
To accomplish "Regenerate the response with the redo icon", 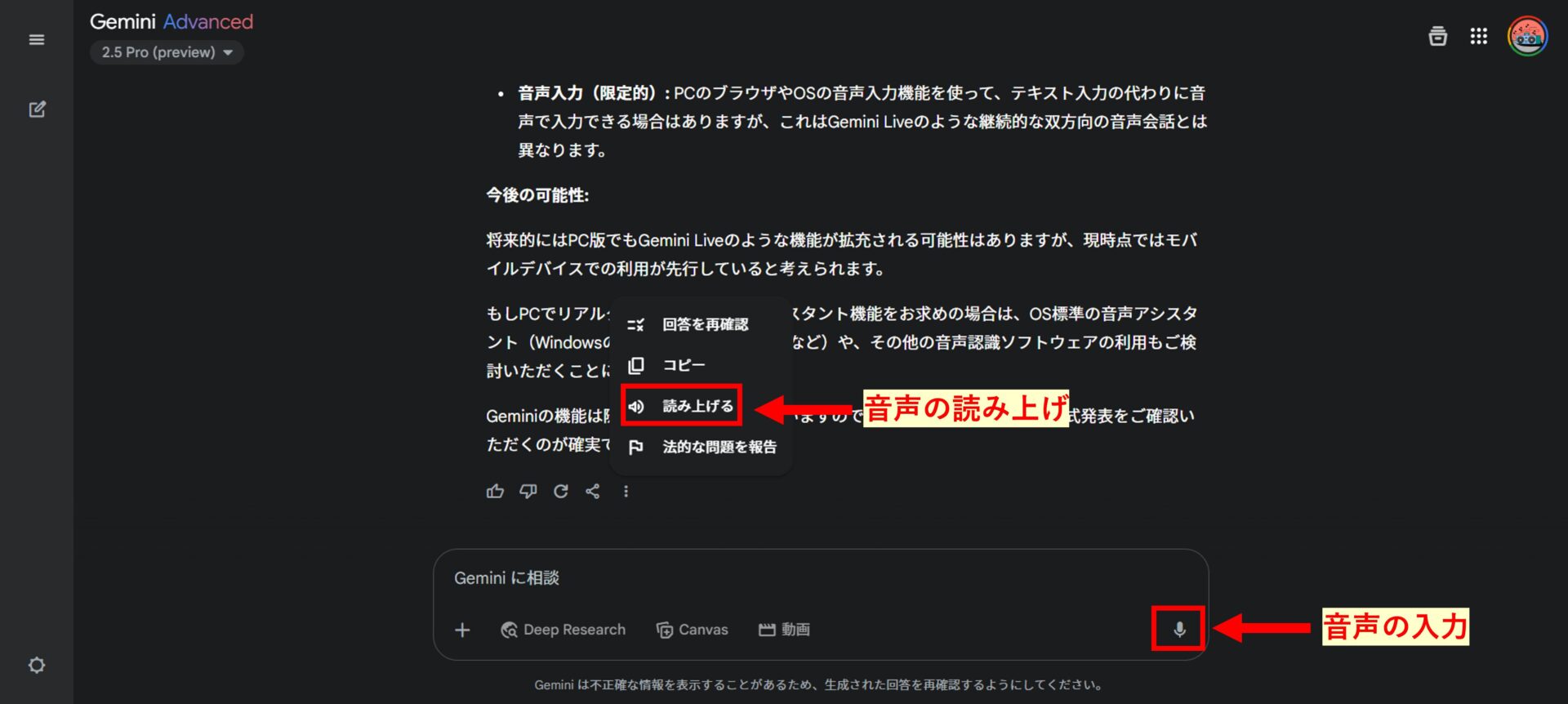I will (561, 491).
